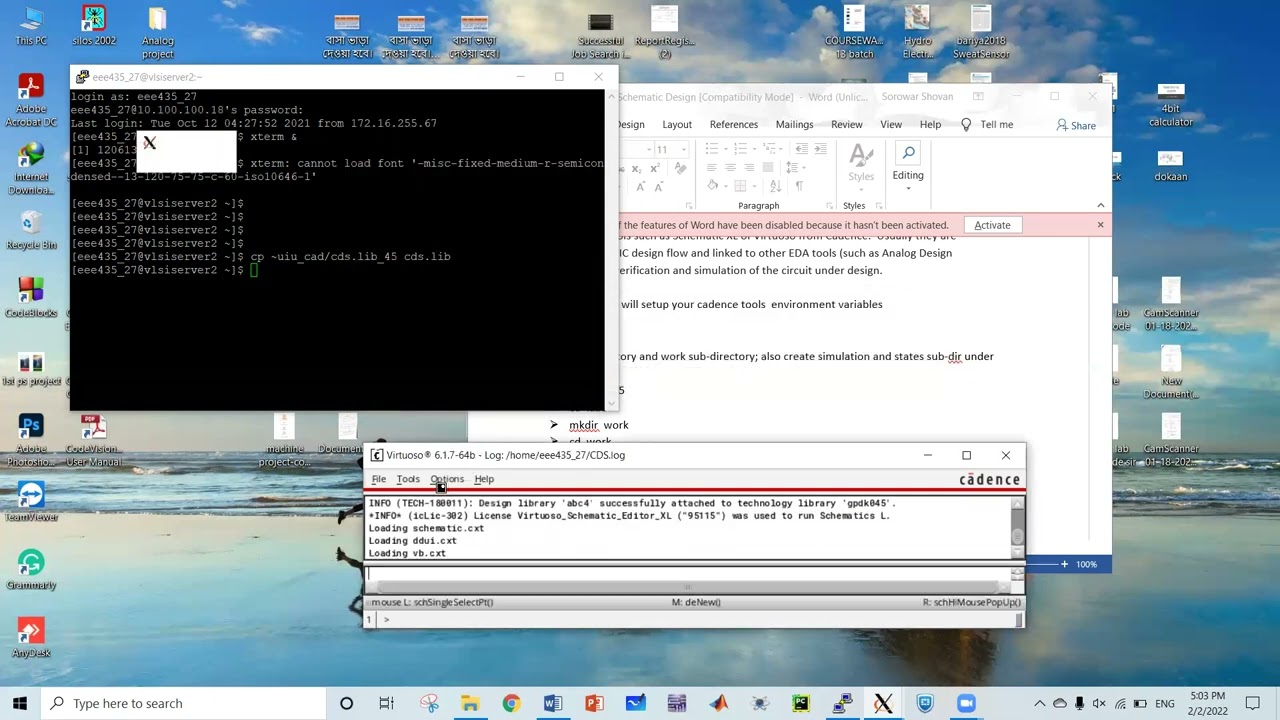Open Google Chrome from the taskbar

[511, 703]
